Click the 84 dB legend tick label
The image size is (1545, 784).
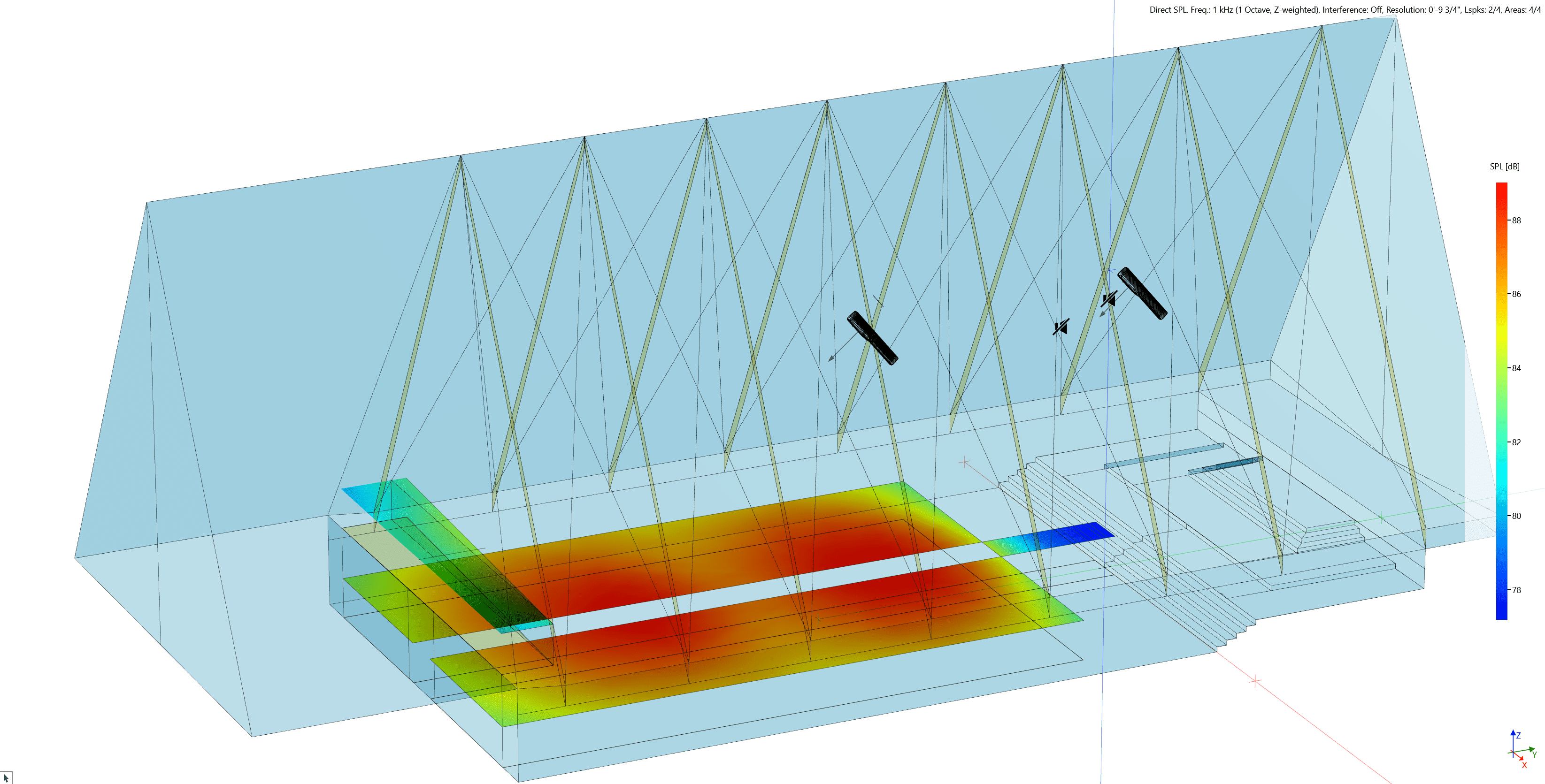coord(1516,368)
